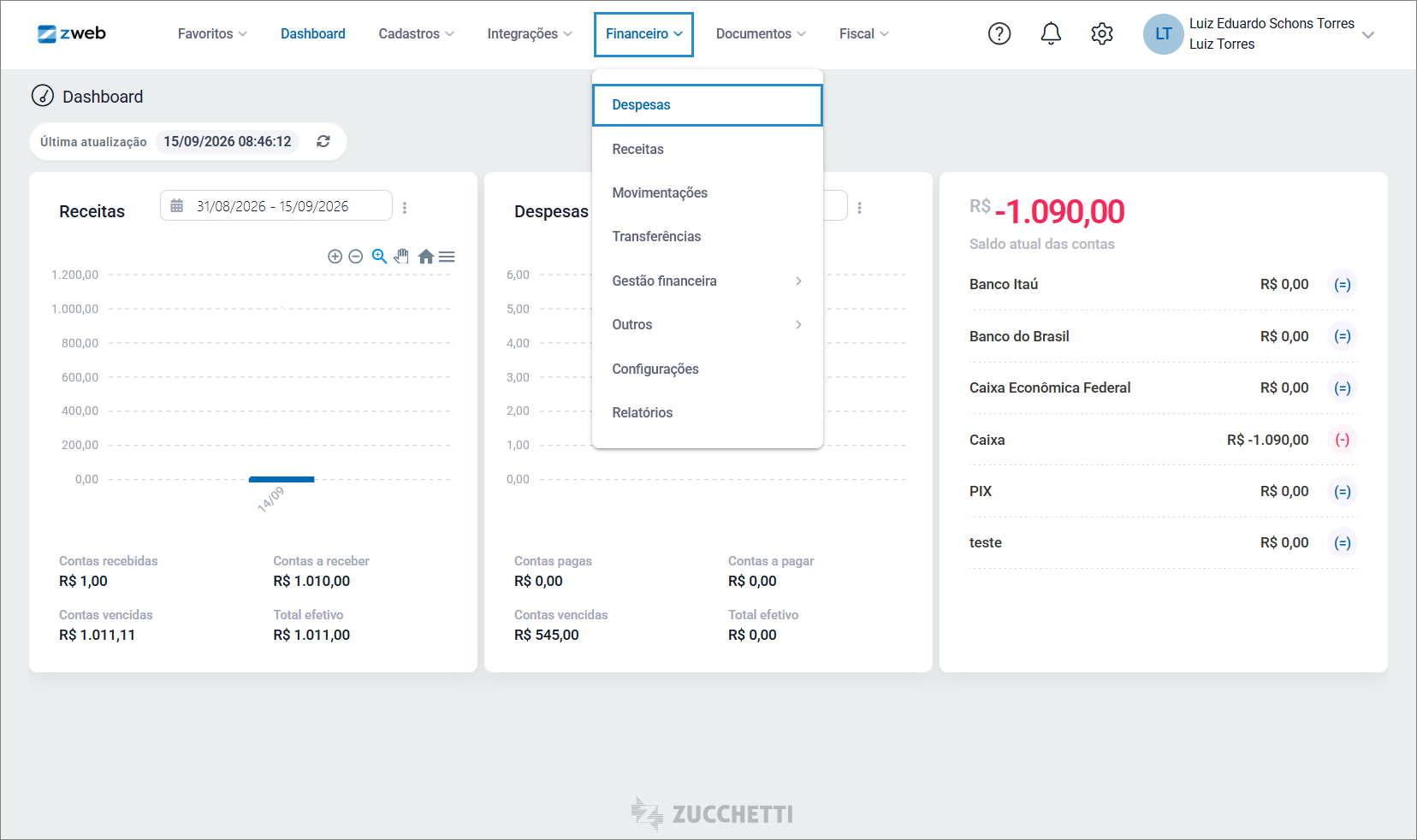Go to Dashboard in top navigation
This screenshot has width=1417, height=840.
point(313,33)
